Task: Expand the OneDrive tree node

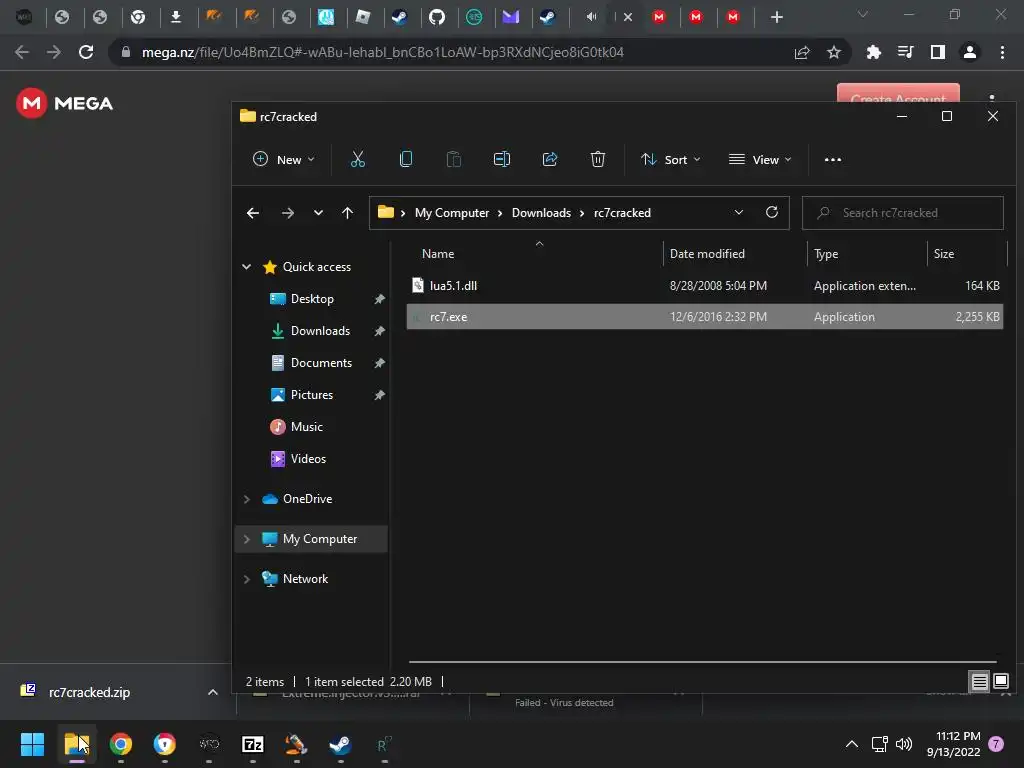Action: tap(246, 499)
